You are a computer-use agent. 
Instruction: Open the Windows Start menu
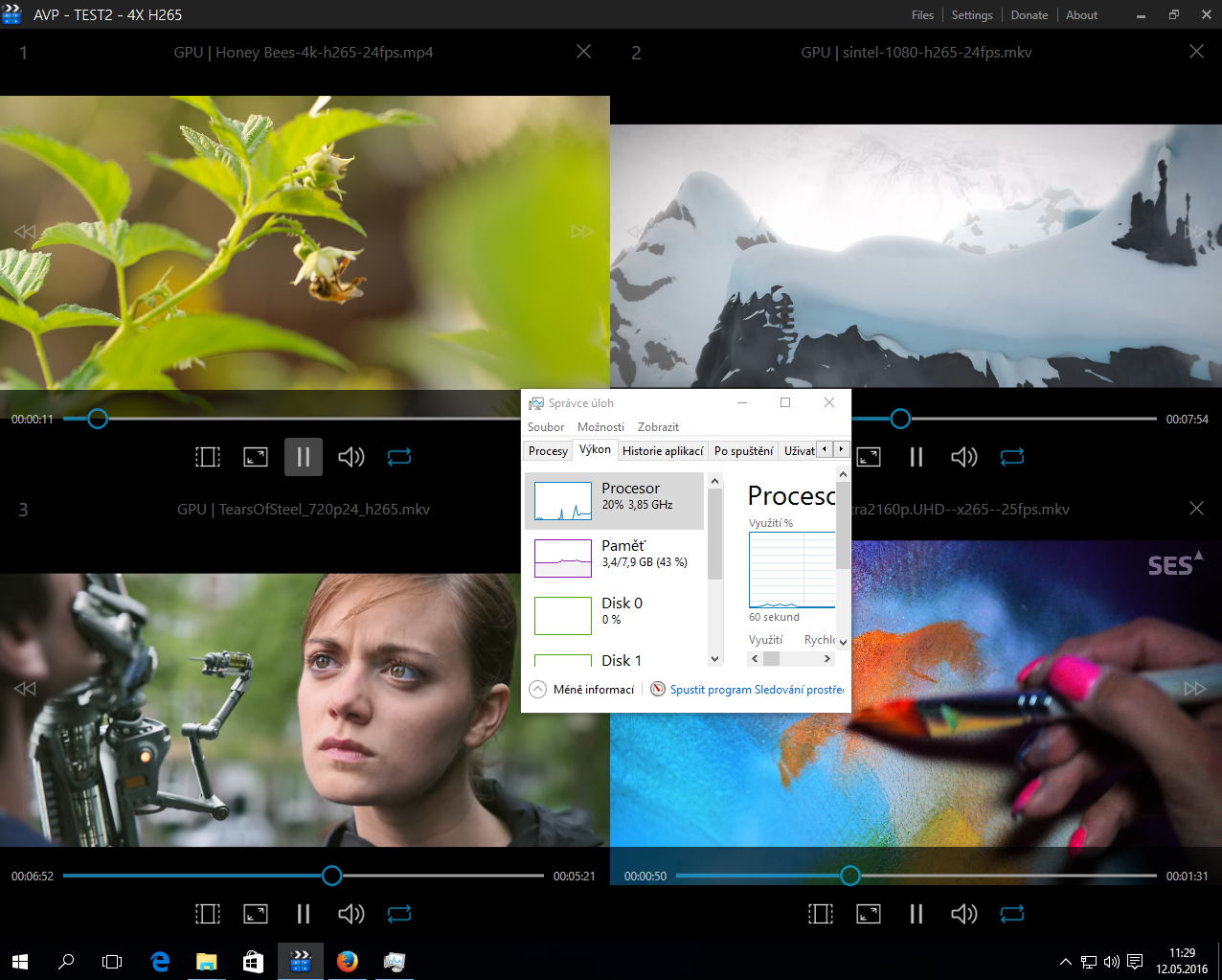[x=19, y=961]
